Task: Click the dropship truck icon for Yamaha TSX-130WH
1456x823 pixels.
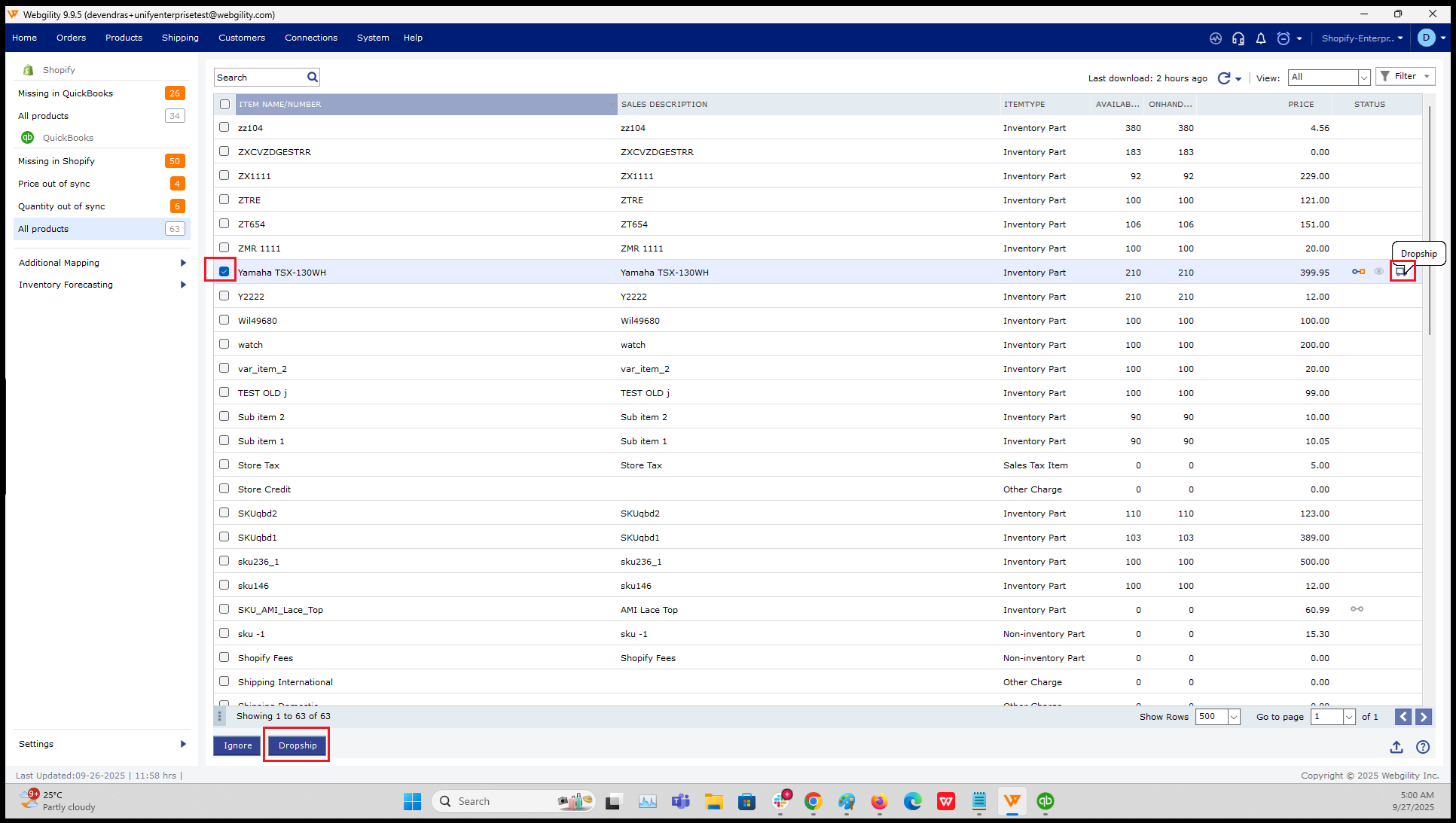Action: point(1402,272)
